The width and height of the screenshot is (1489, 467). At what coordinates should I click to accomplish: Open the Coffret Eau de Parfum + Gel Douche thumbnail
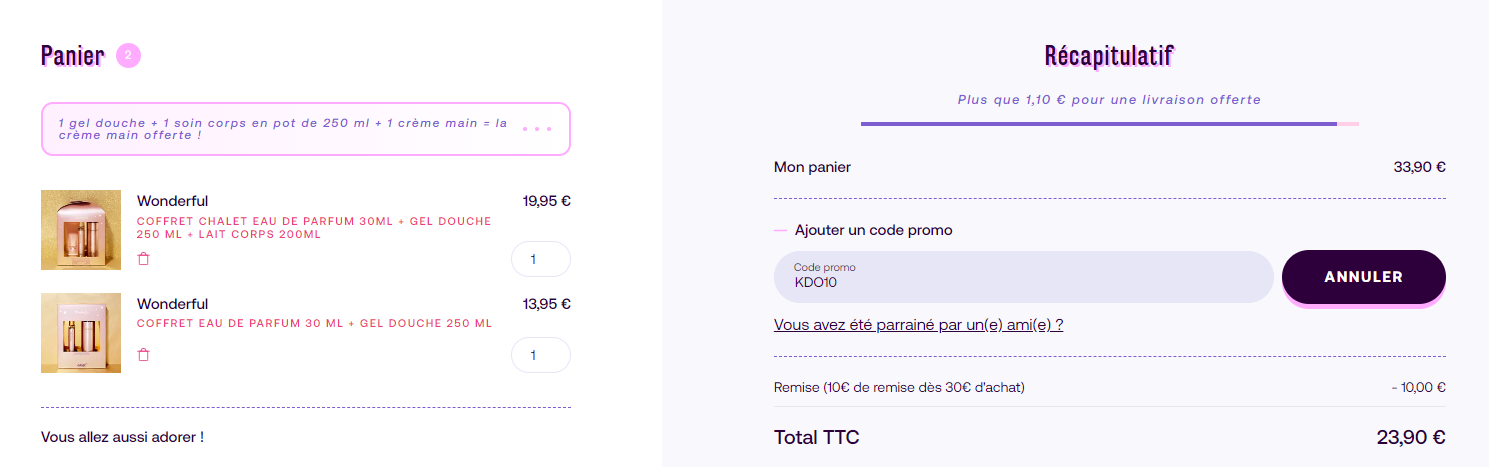pyautogui.click(x=81, y=333)
